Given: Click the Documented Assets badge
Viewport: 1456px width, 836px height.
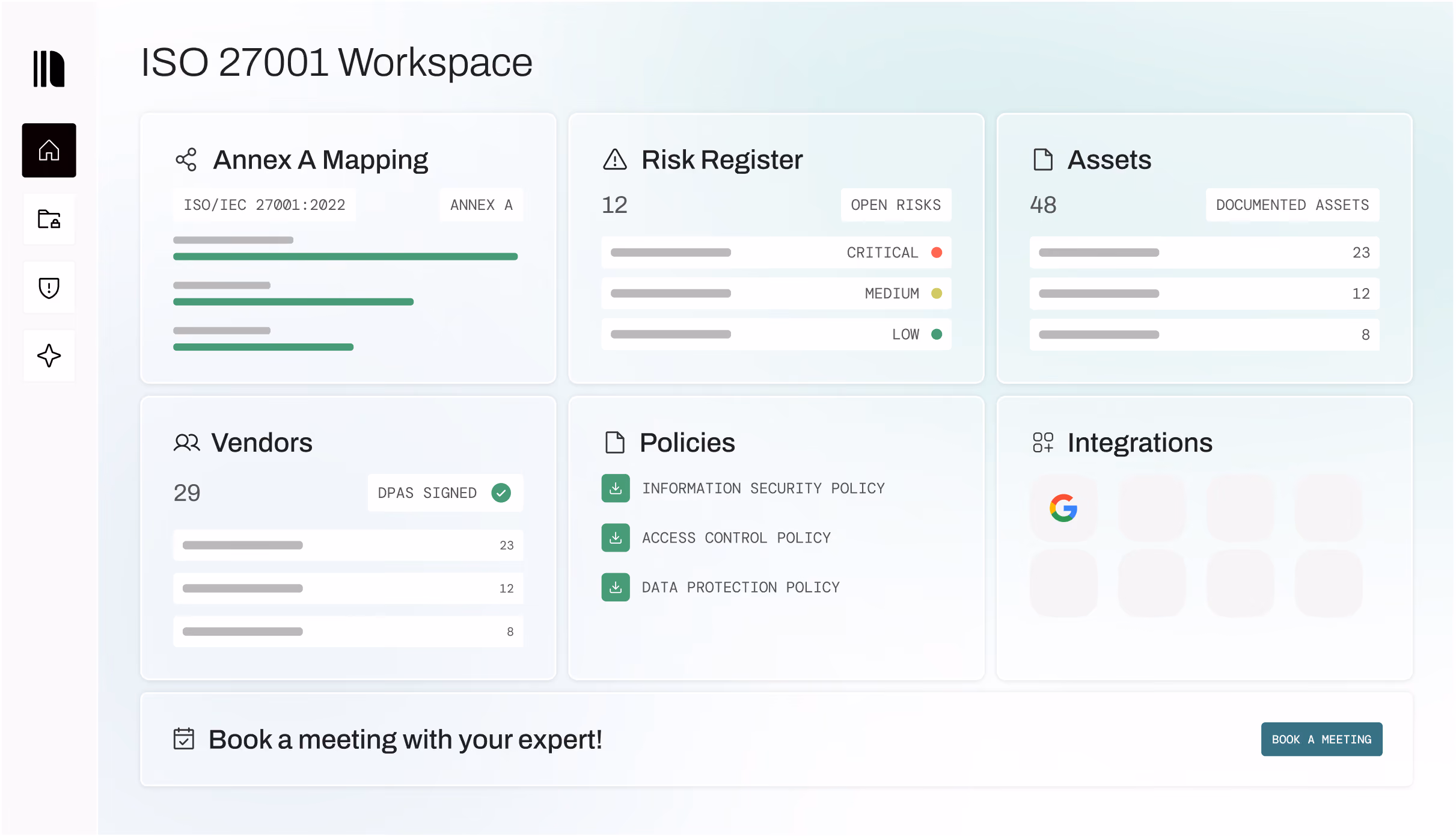Looking at the screenshot, I should (x=1292, y=205).
